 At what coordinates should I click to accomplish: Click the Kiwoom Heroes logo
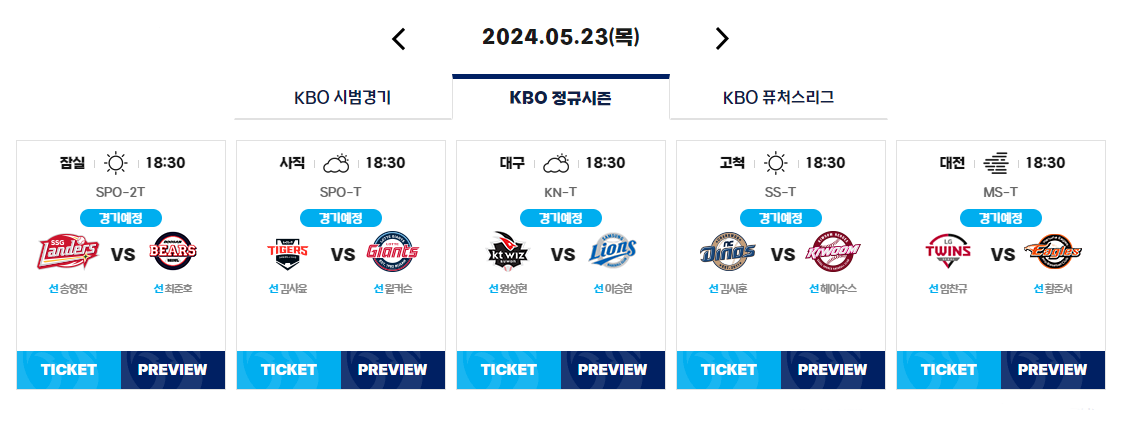coord(833,251)
